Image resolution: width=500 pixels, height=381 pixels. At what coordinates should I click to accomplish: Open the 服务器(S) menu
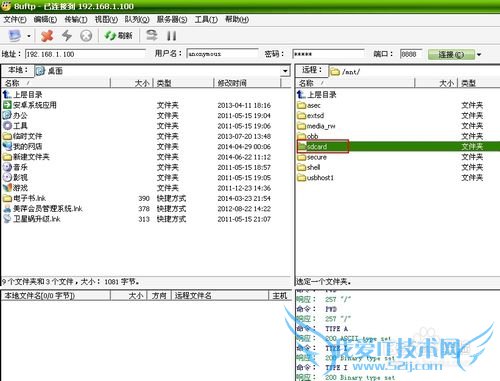coord(172,20)
